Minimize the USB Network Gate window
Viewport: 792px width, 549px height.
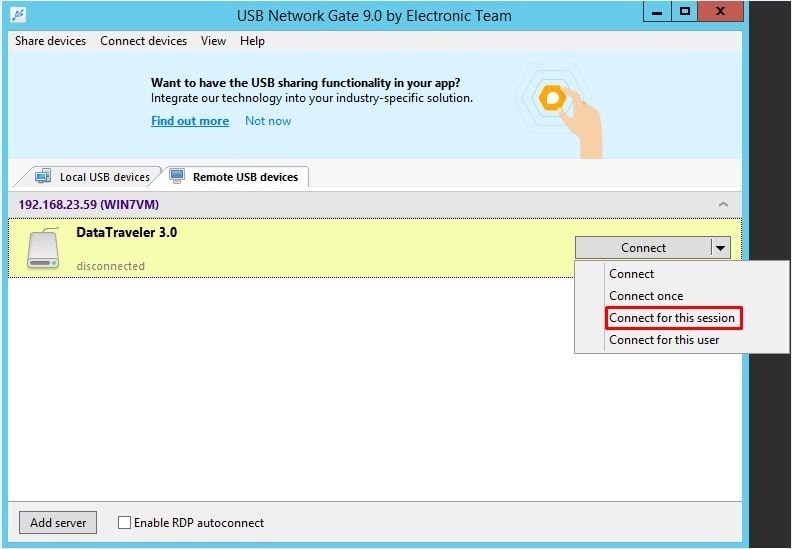(x=657, y=12)
